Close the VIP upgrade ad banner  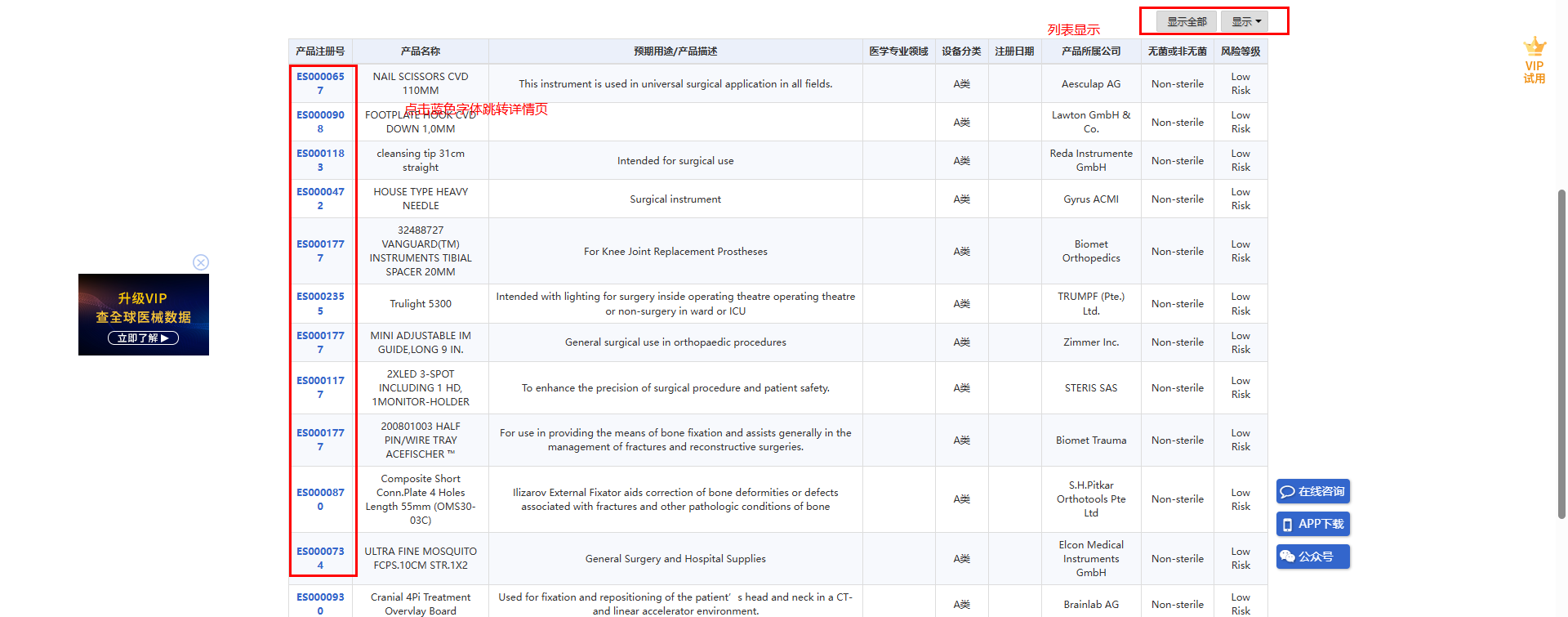coord(201,262)
